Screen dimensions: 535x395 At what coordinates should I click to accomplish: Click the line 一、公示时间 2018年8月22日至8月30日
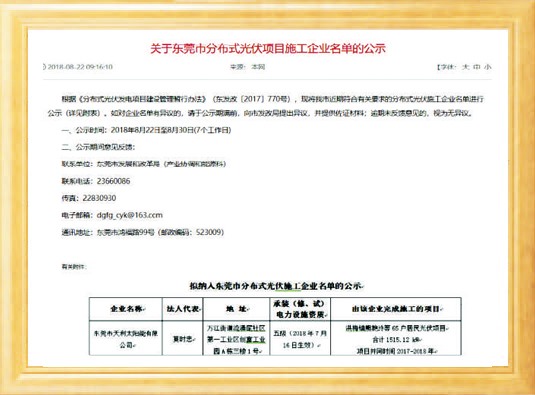(146, 130)
